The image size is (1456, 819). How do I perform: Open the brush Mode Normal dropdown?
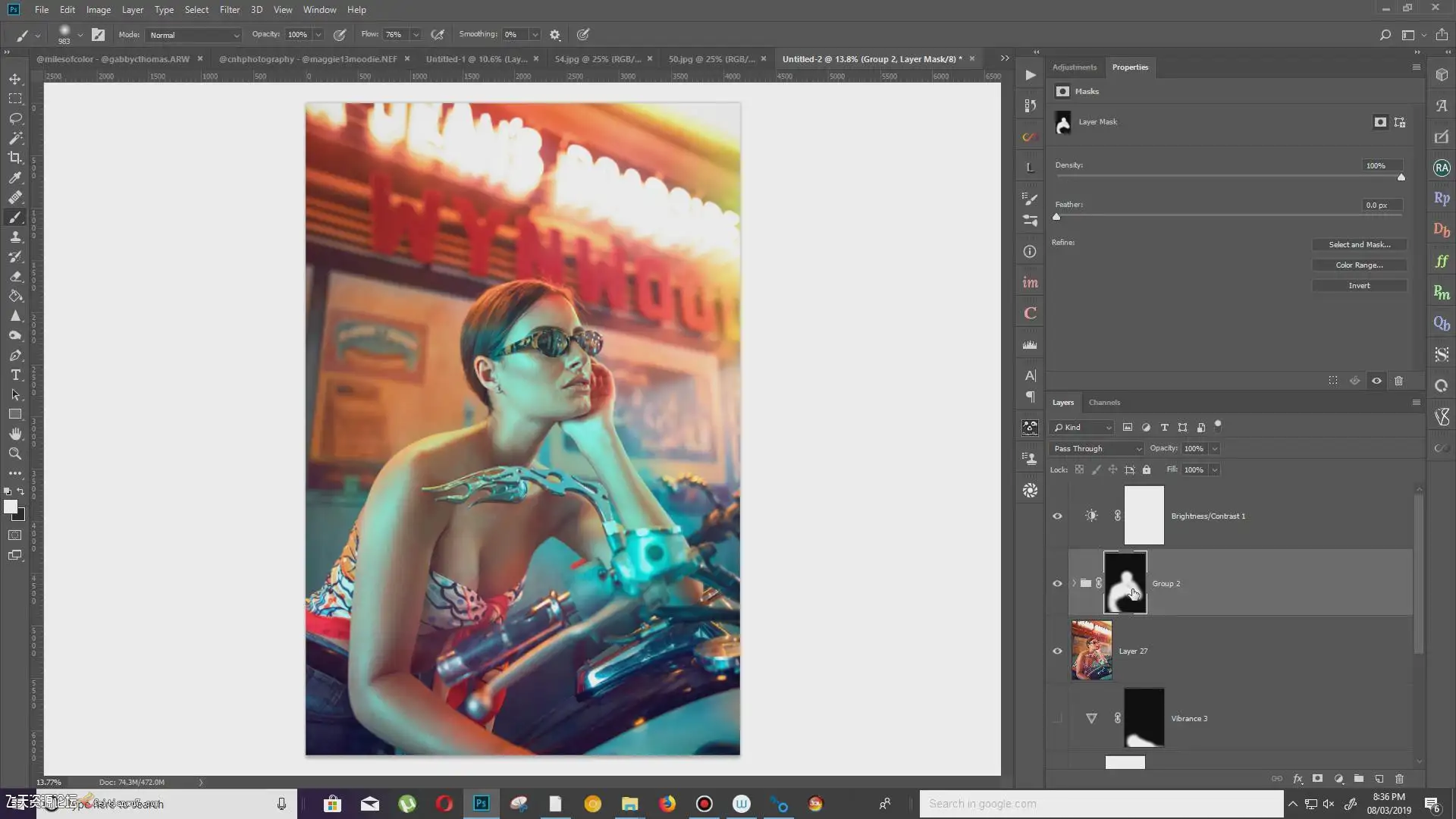pyautogui.click(x=193, y=35)
